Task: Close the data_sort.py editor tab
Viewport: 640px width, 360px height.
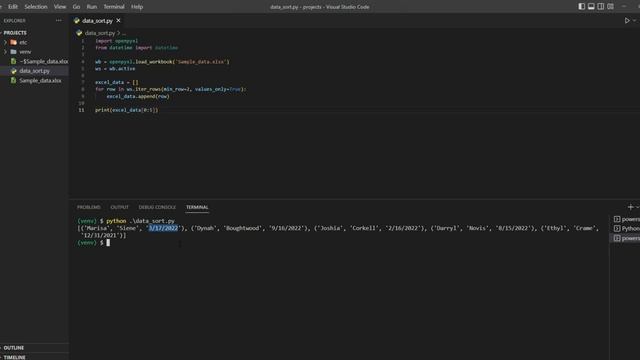Action: pyautogui.click(x=118, y=20)
